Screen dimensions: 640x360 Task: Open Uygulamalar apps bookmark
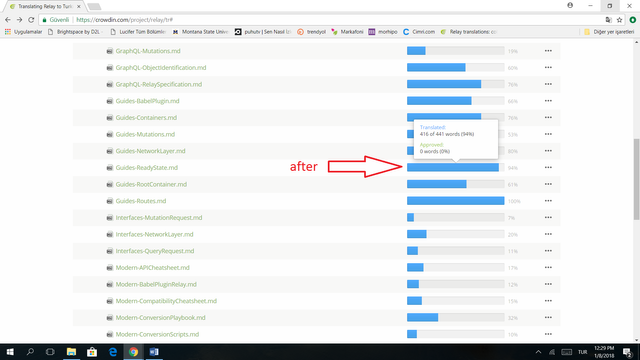(24, 32)
